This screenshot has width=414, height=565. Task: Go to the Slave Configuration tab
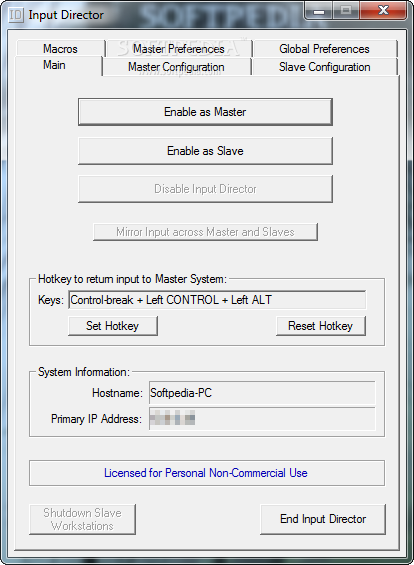point(325,67)
